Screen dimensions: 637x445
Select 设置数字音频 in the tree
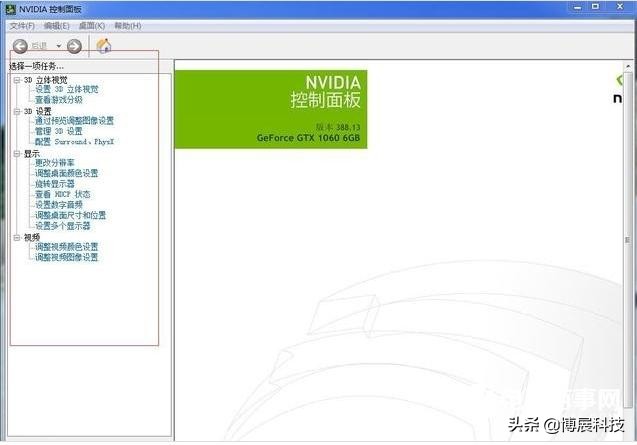pyautogui.click(x=59, y=205)
